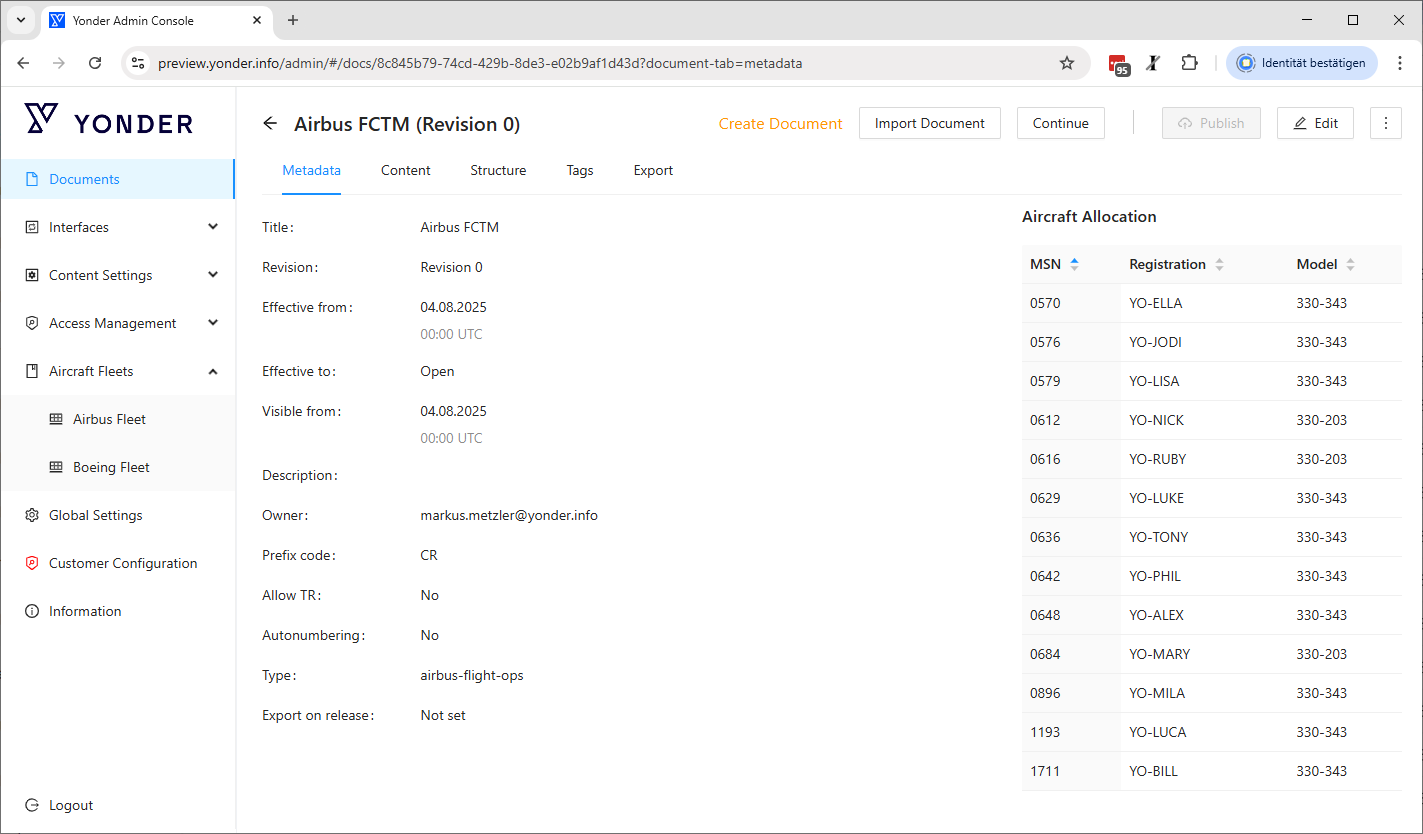Click the Identität bestätigen profile button
Screen dimensions: 1423x834
click(x=1302, y=63)
